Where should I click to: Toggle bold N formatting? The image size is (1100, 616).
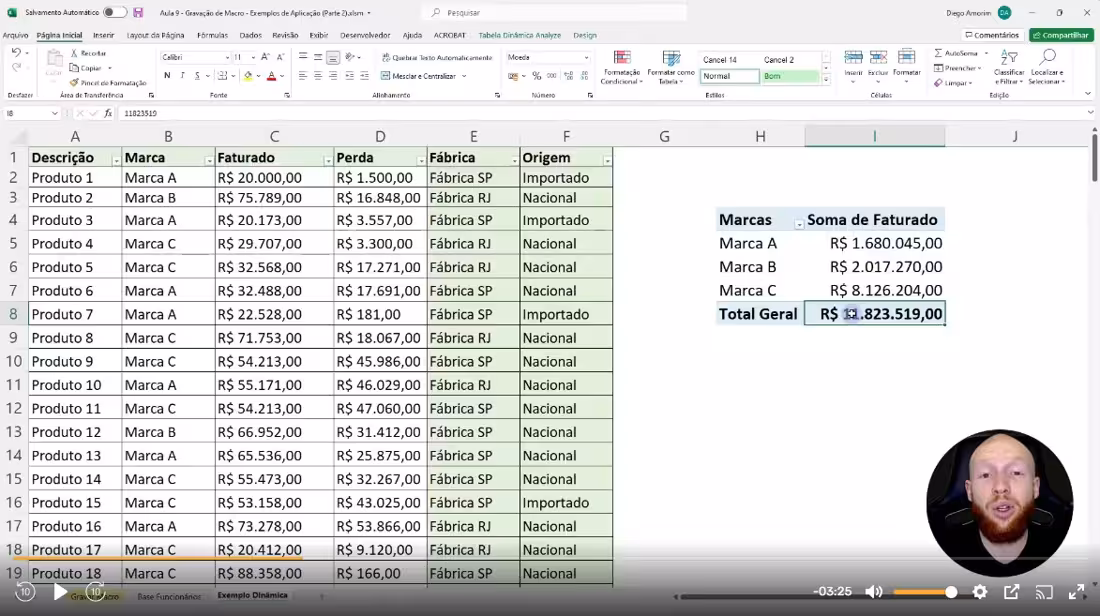pos(167,76)
